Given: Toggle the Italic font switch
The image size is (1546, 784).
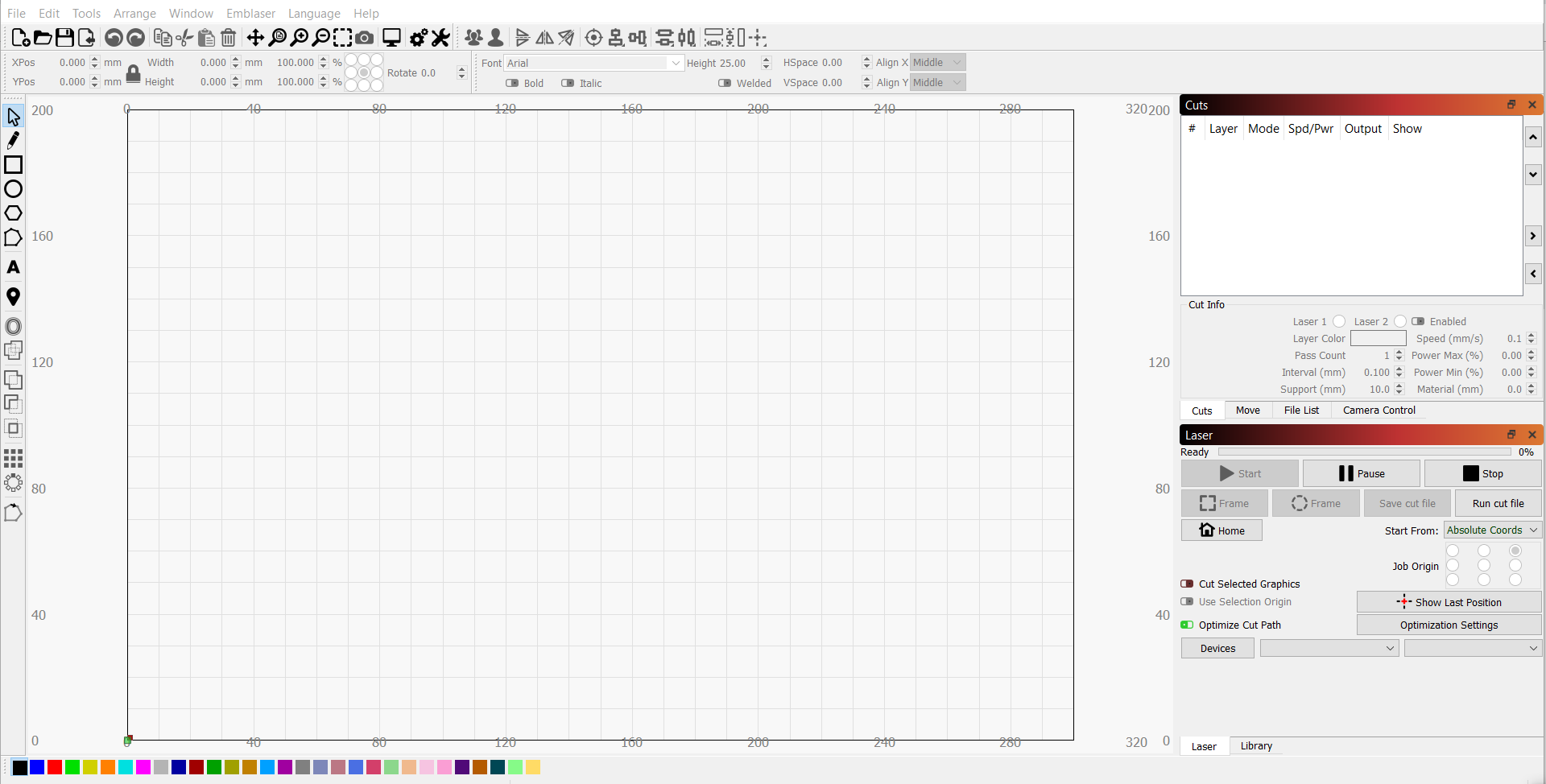Looking at the screenshot, I should click(568, 83).
